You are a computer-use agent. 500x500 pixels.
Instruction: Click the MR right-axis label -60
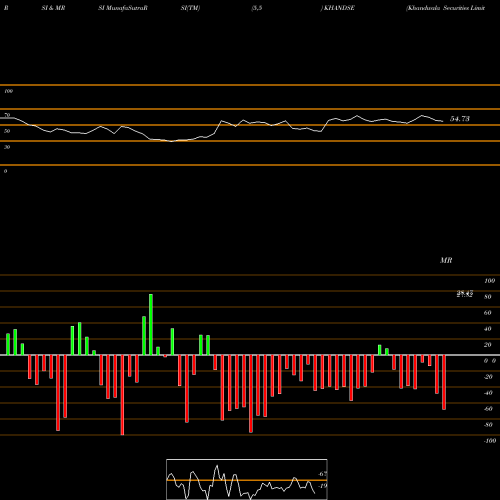pos(488,409)
